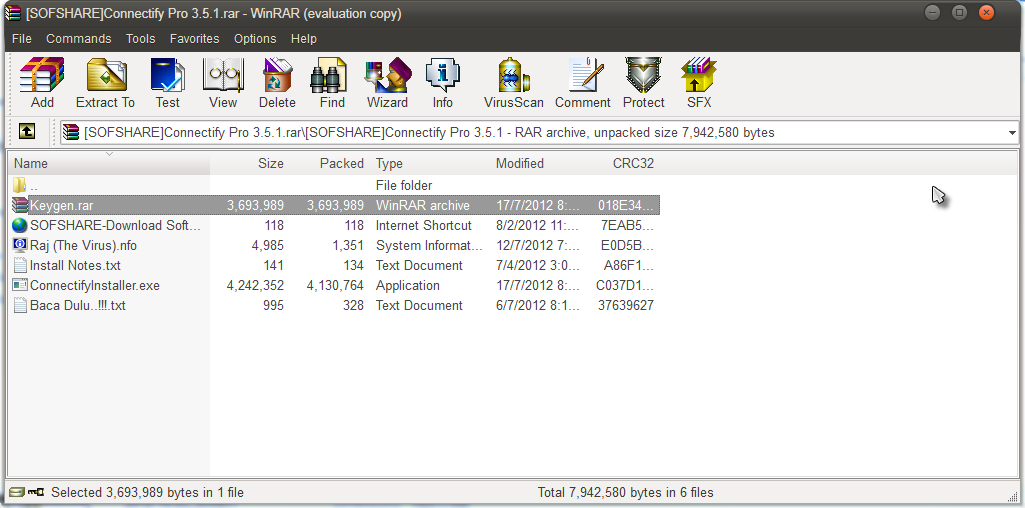Screen dimensions: 1025x508
Task: Open the Tools menu
Action: 141,39
